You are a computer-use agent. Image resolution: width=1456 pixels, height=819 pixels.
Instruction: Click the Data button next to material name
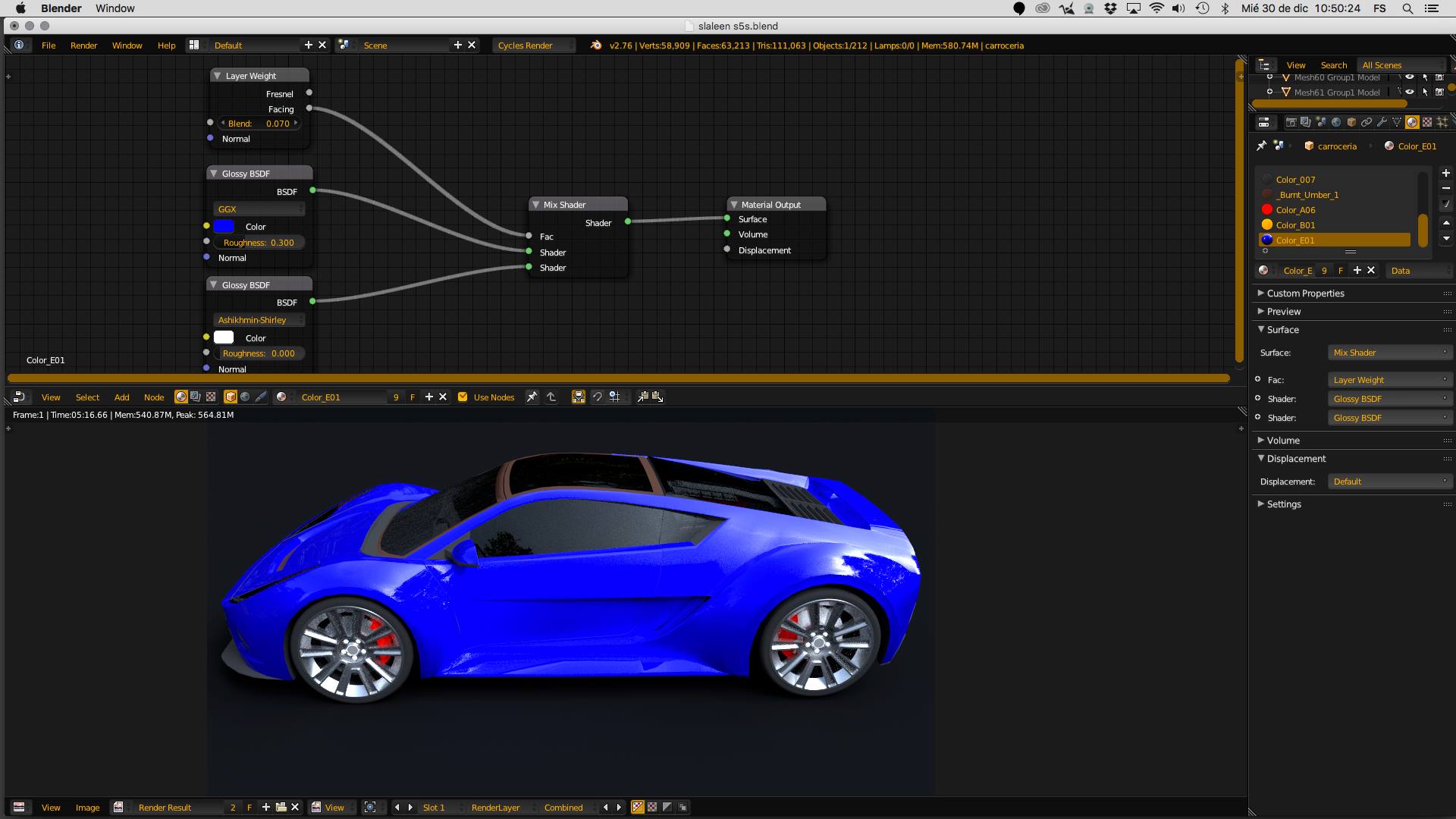click(1399, 271)
